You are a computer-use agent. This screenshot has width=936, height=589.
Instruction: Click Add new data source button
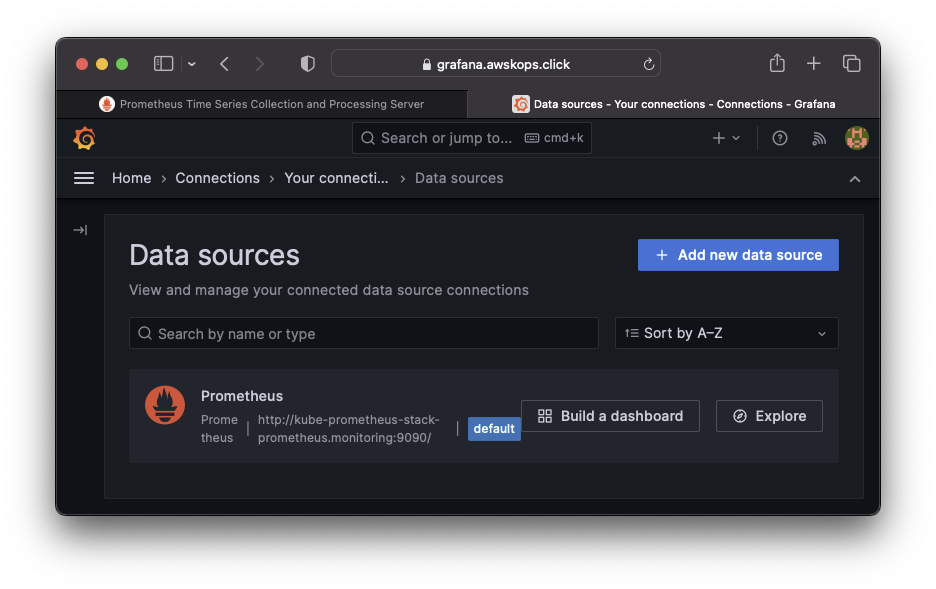[738, 255]
